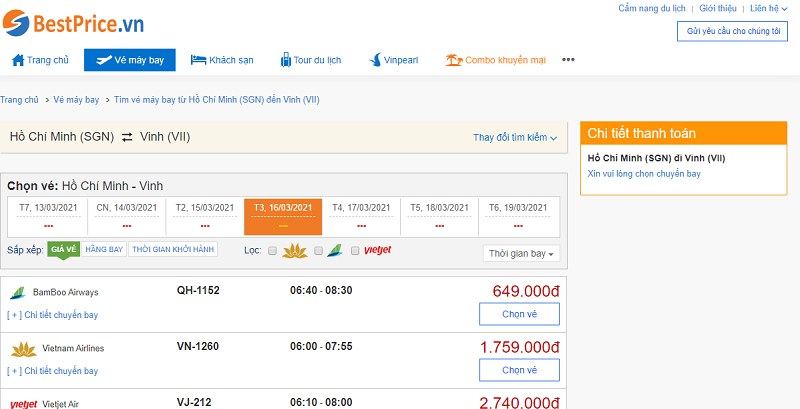Screen dimensions: 800x409
Task: Click the Vietnam Airlines lotus filter logo
Action: (295, 250)
